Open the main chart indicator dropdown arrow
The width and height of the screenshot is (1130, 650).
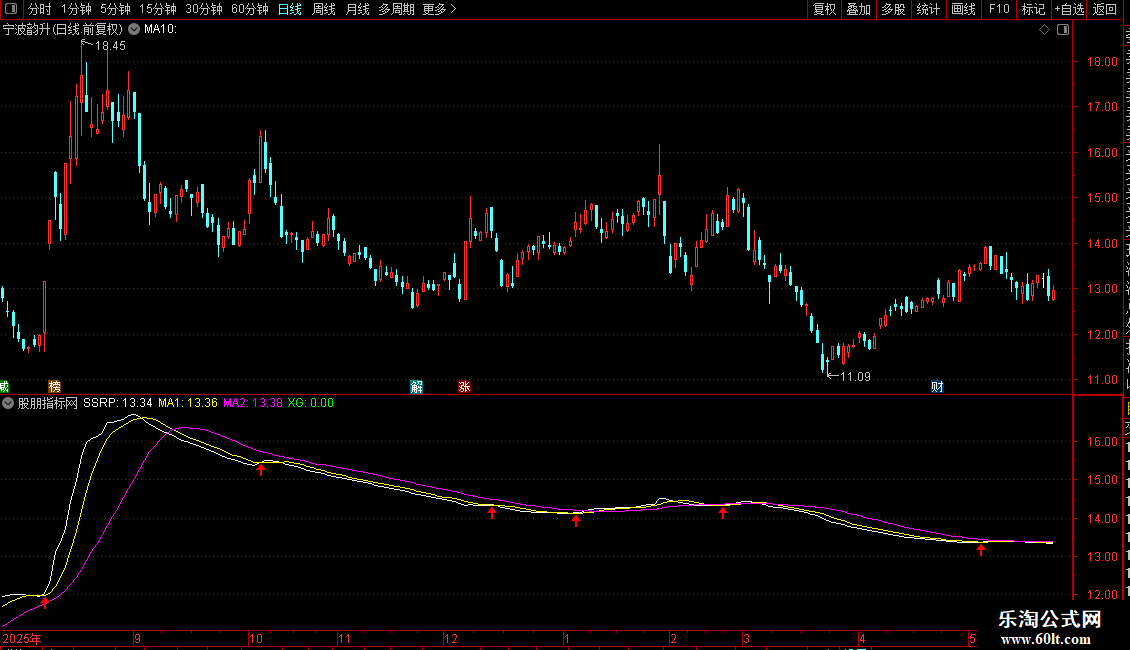pos(134,30)
